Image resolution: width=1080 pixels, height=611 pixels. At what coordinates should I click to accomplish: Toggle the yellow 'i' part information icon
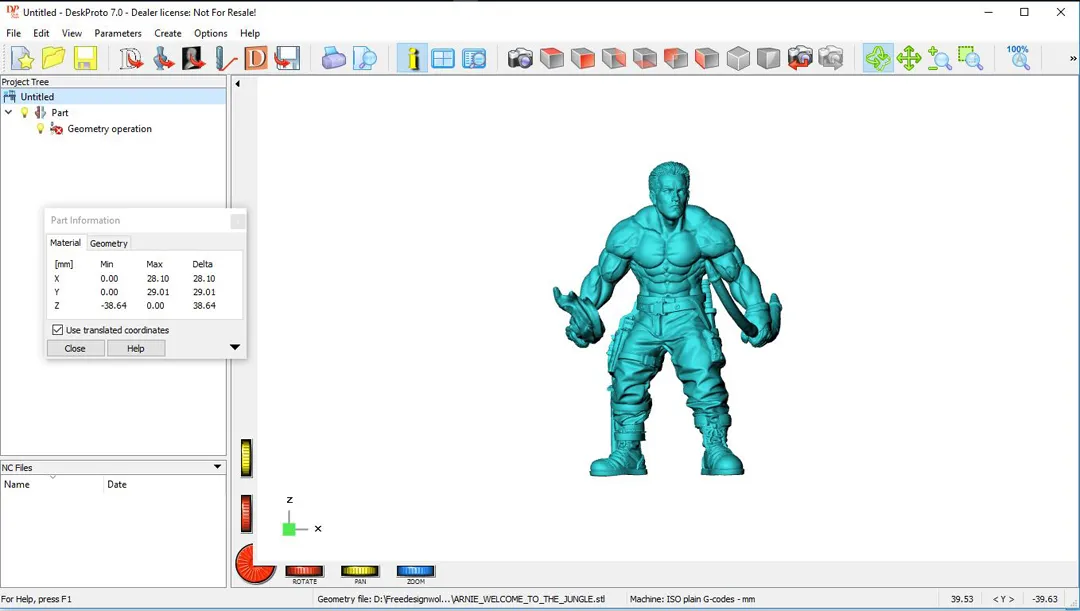pyautogui.click(x=412, y=59)
